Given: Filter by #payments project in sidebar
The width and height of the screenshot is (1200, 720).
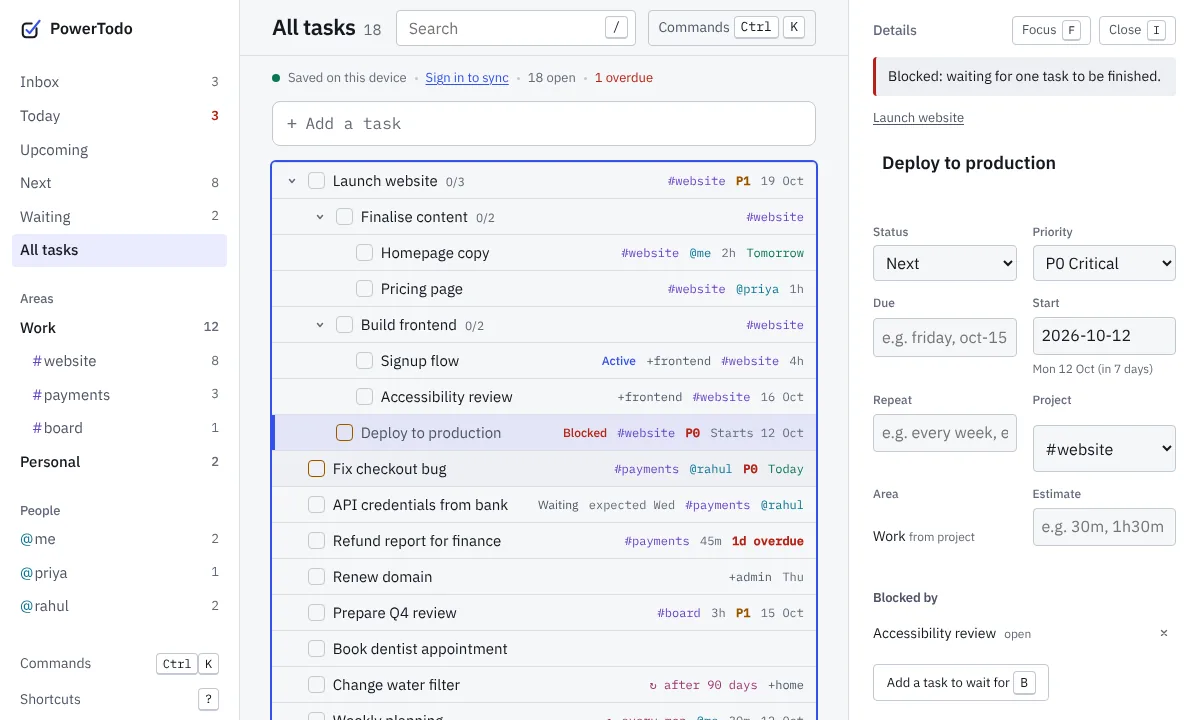Looking at the screenshot, I should 120,395.
